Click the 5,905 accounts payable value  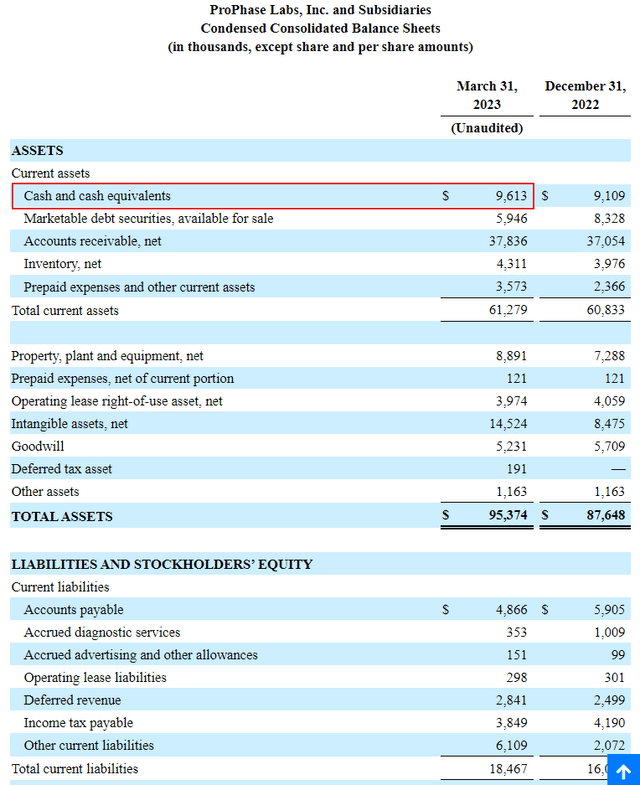tap(609, 610)
